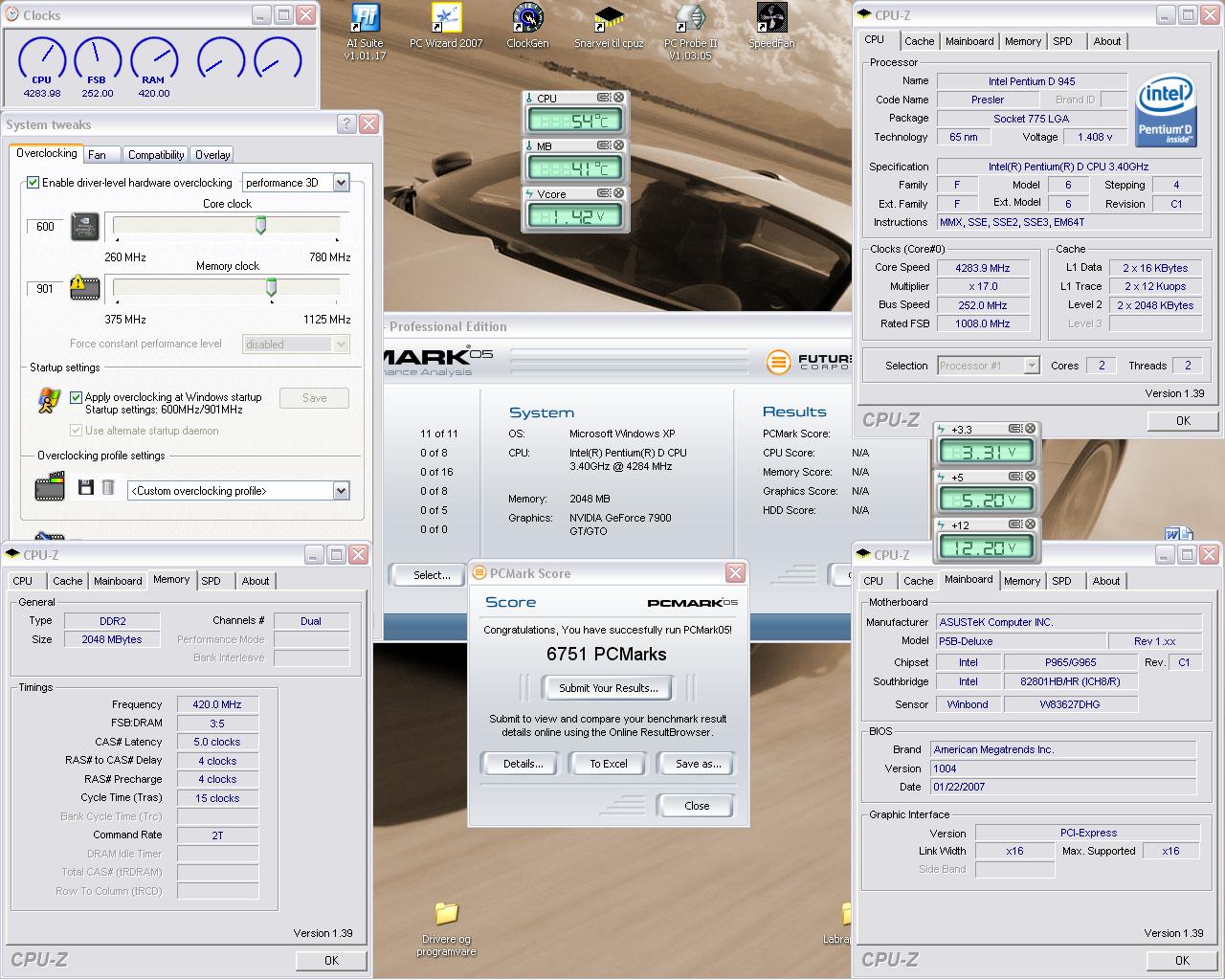The width and height of the screenshot is (1225, 980).
Task: Open Cache tab in top-right CPU-Z
Action: tap(919, 41)
